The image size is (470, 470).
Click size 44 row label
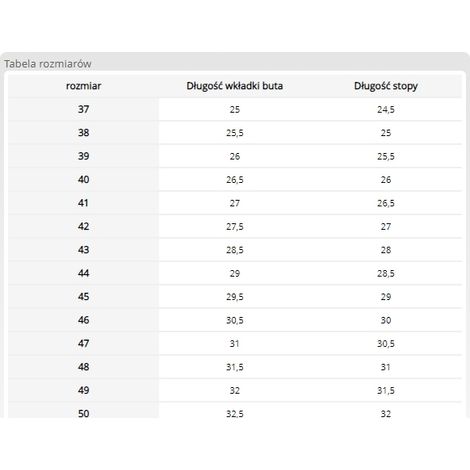[83, 273]
